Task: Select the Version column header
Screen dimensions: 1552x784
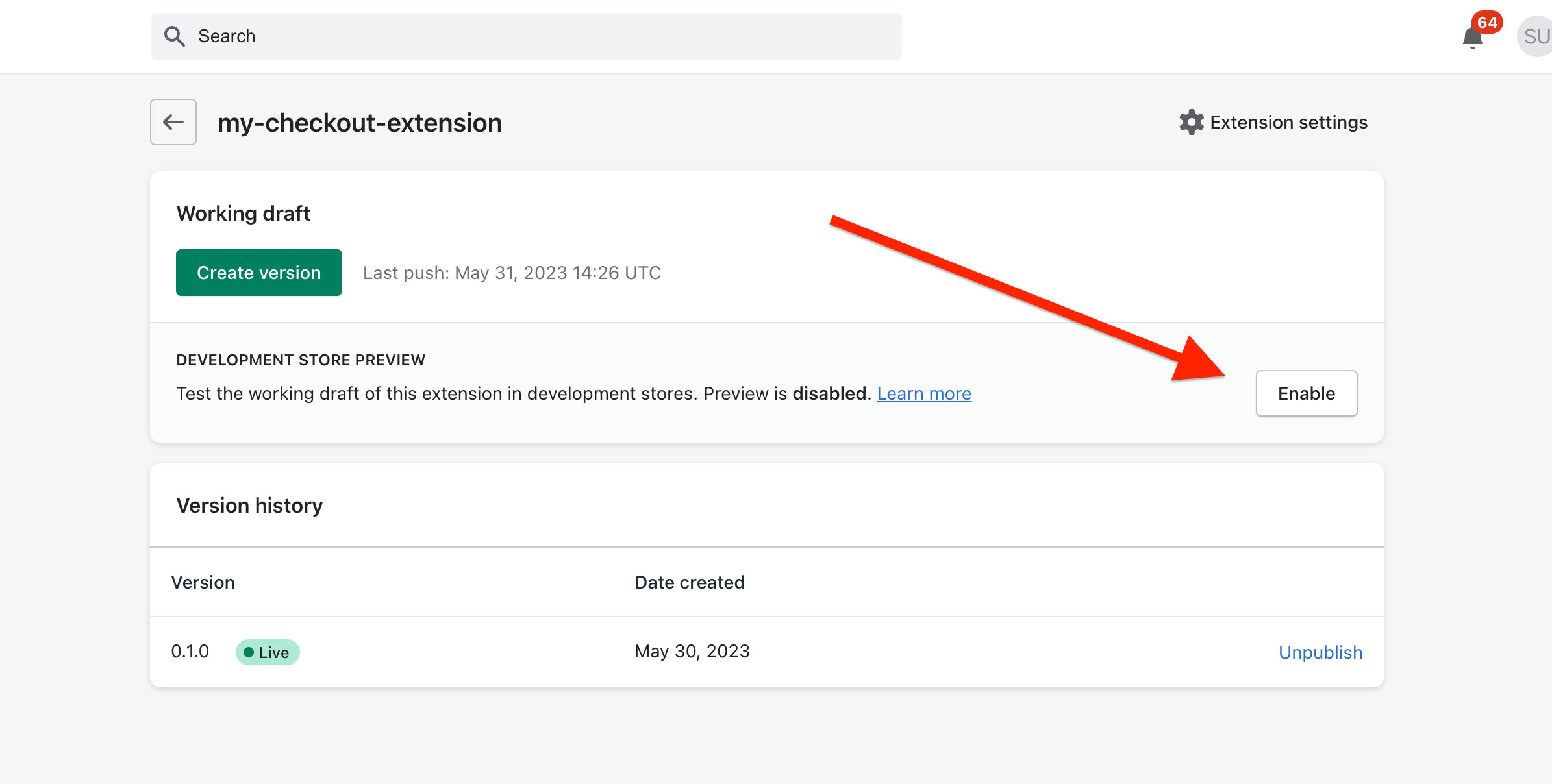Action: 203,582
